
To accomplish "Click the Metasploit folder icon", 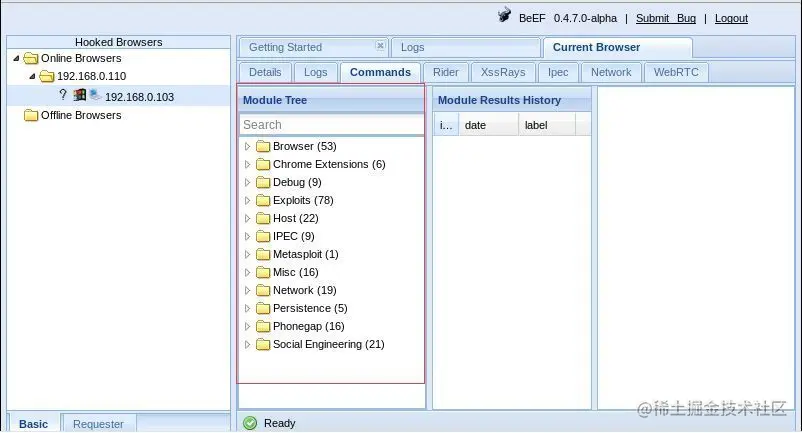I will click(x=263, y=255).
